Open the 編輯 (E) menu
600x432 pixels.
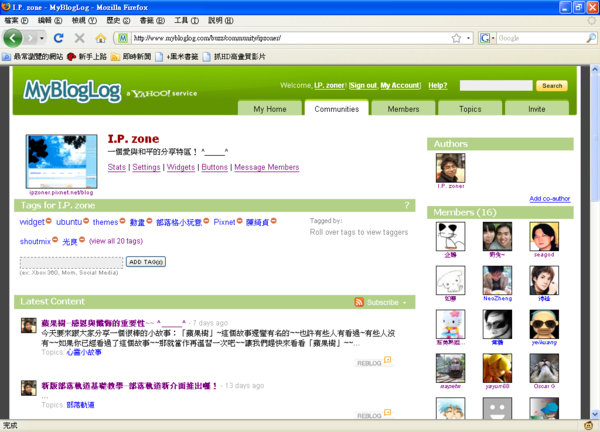50,21
